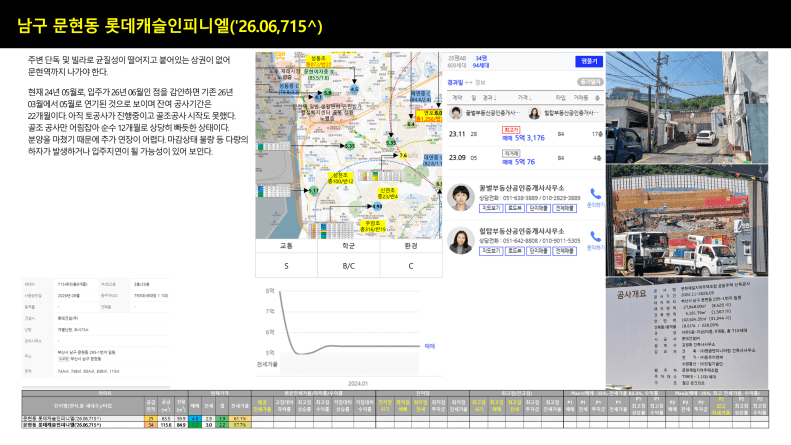Click the 힐탑부동산공인중개사사무소 office name
This screenshot has height=445, width=791.
click(x=521, y=231)
